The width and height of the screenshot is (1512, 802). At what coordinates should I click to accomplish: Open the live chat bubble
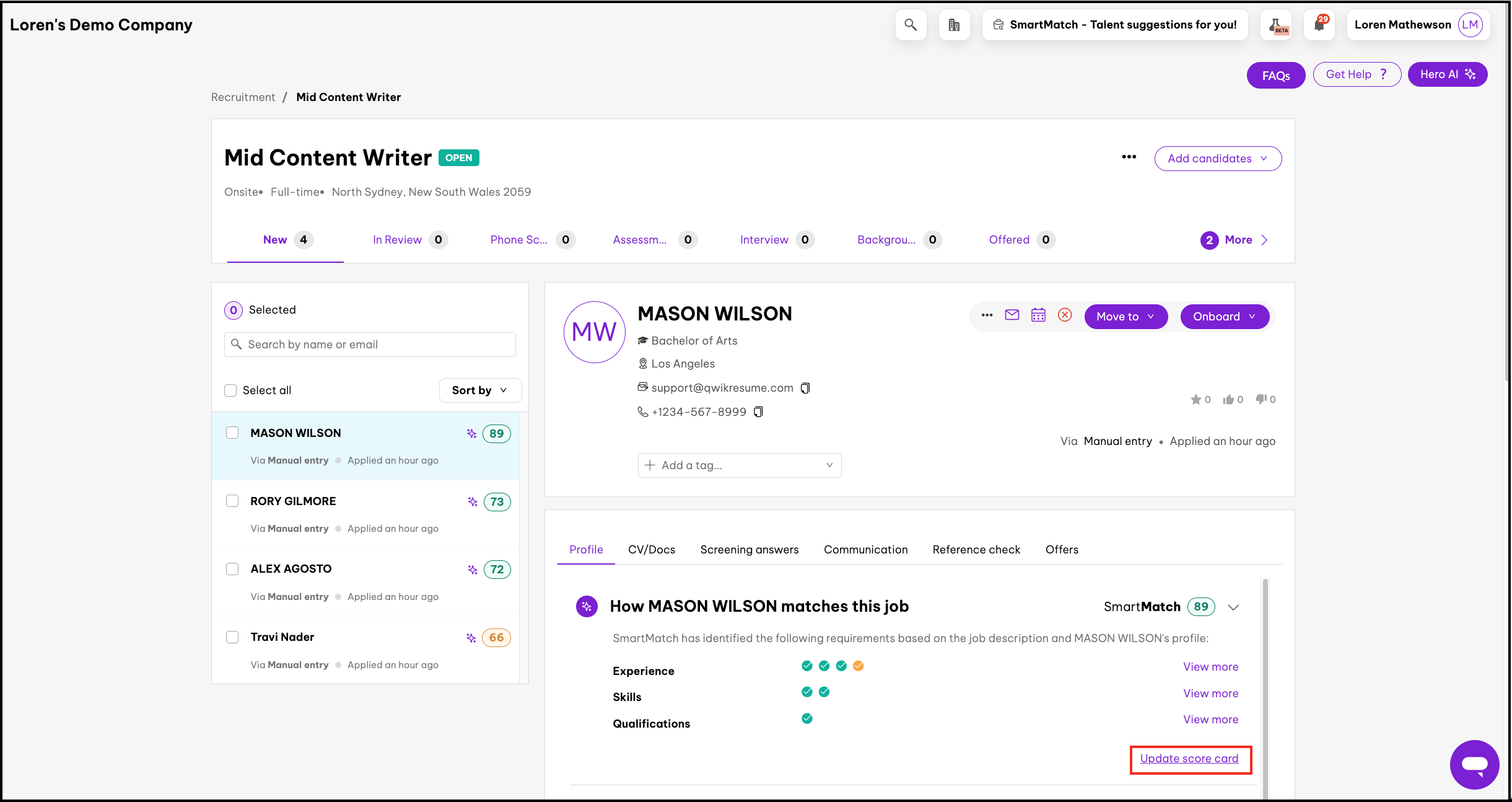pos(1474,764)
